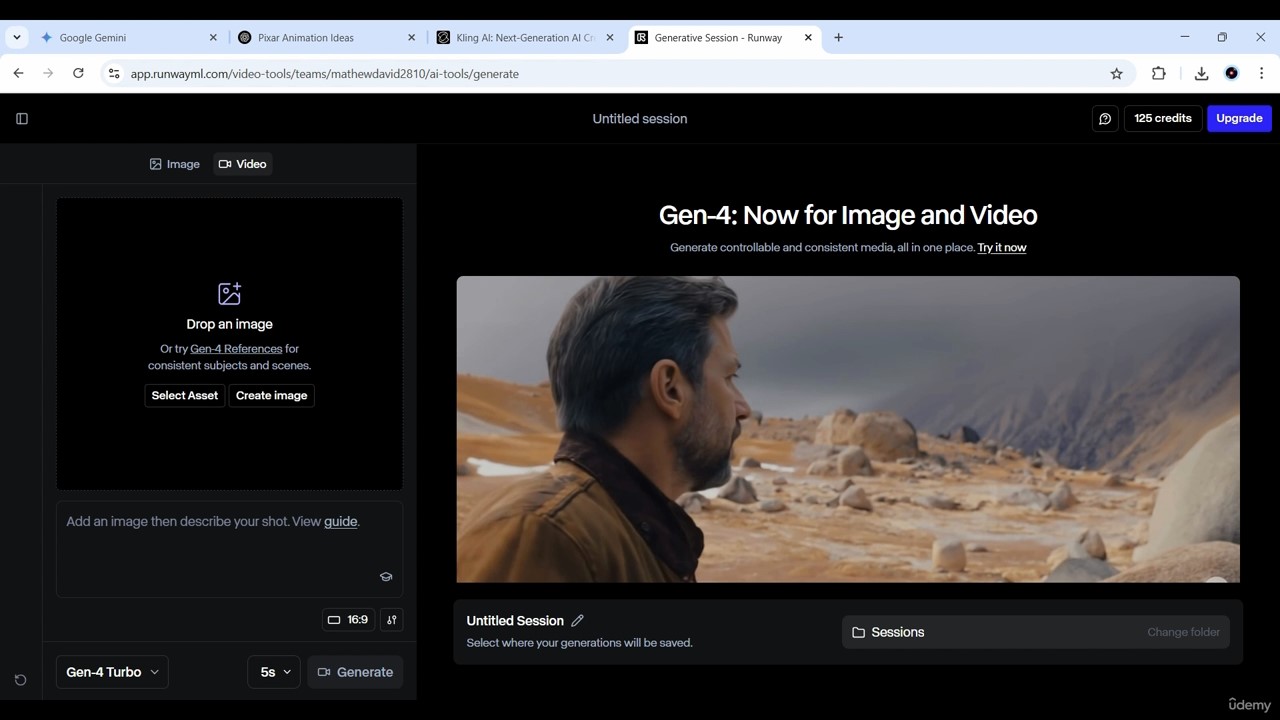Open the browser extensions puzzle icon
Image resolution: width=1280 pixels, height=720 pixels.
click(1159, 73)
